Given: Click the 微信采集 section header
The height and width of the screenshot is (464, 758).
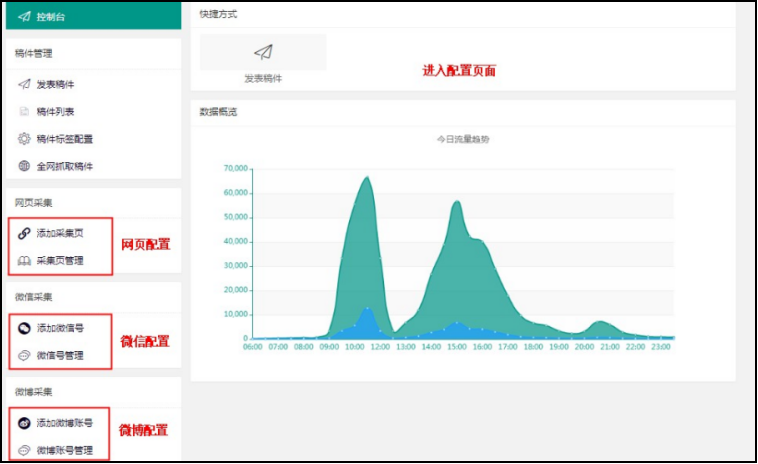Looking at the screenshot, I should coord(33,297).
